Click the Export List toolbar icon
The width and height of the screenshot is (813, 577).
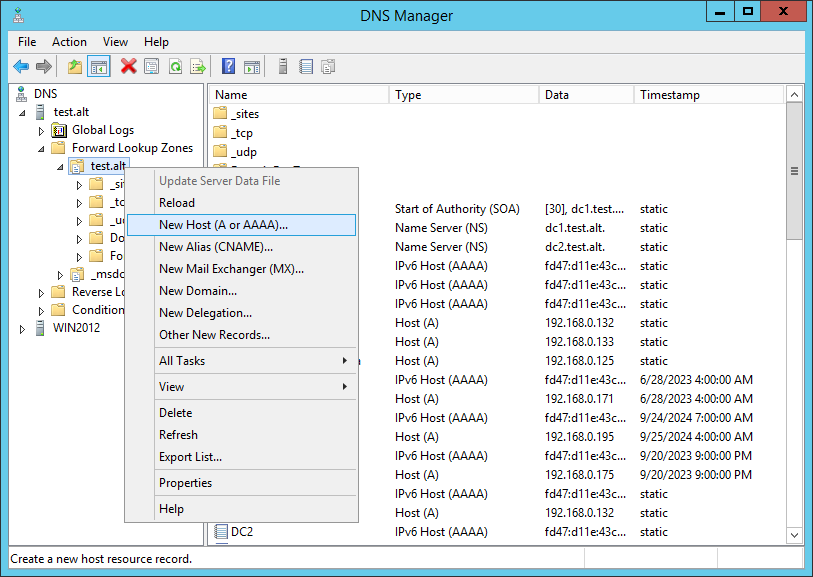pyautogui.click(x=198, y=67)
